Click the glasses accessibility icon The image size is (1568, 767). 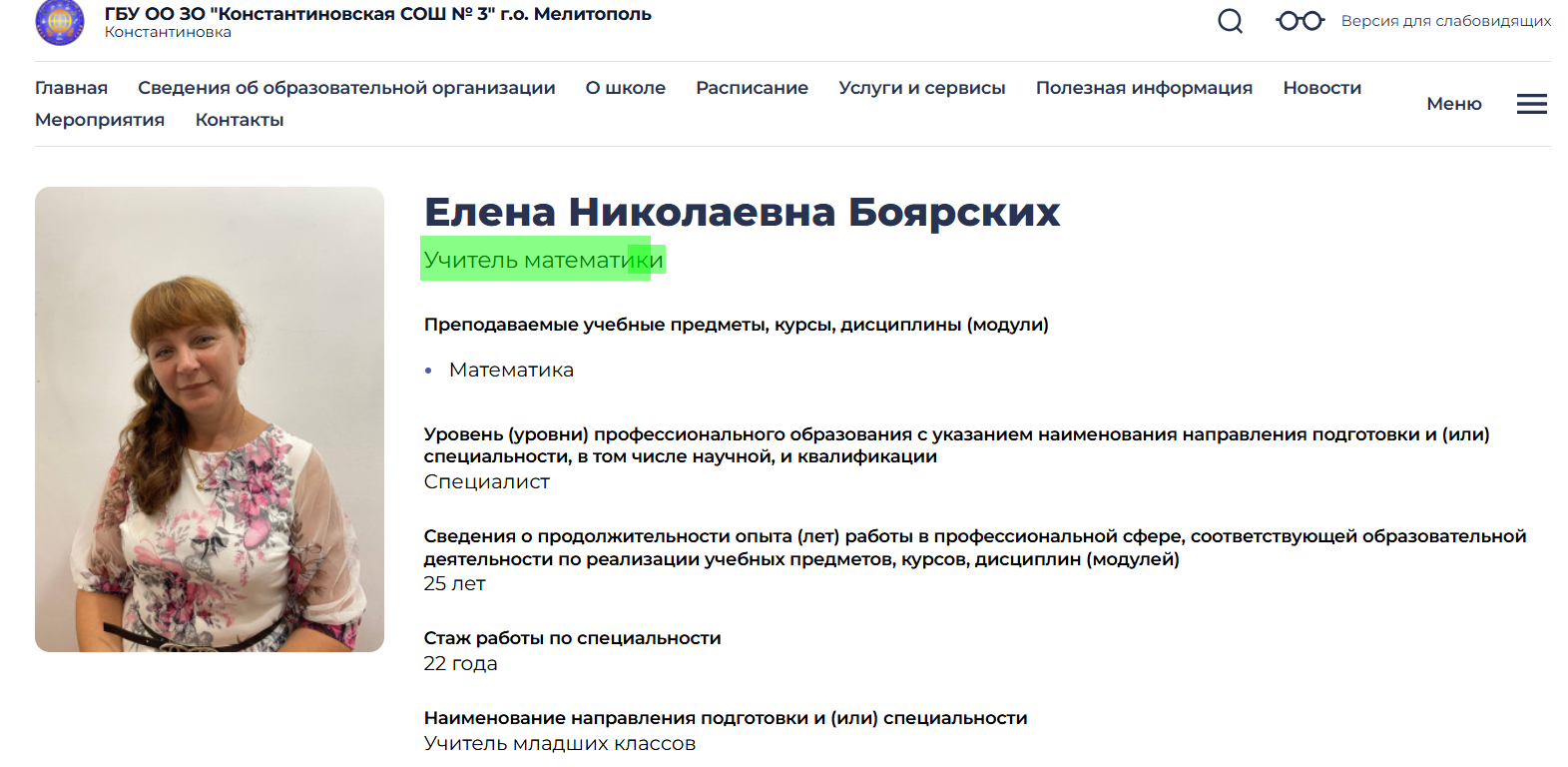coord(1301,21)
